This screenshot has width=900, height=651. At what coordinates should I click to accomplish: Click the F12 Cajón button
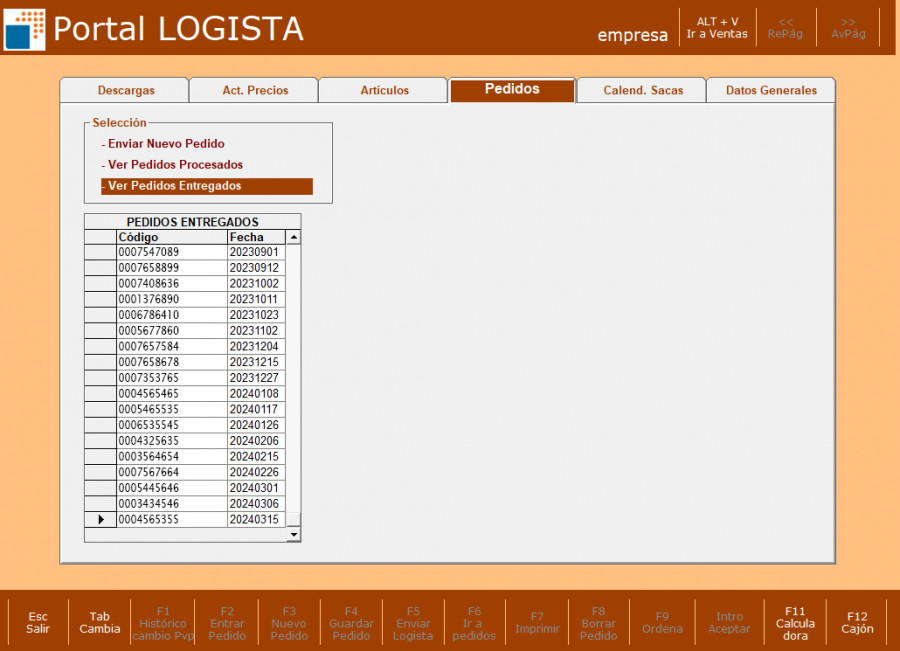pos(856,623)
